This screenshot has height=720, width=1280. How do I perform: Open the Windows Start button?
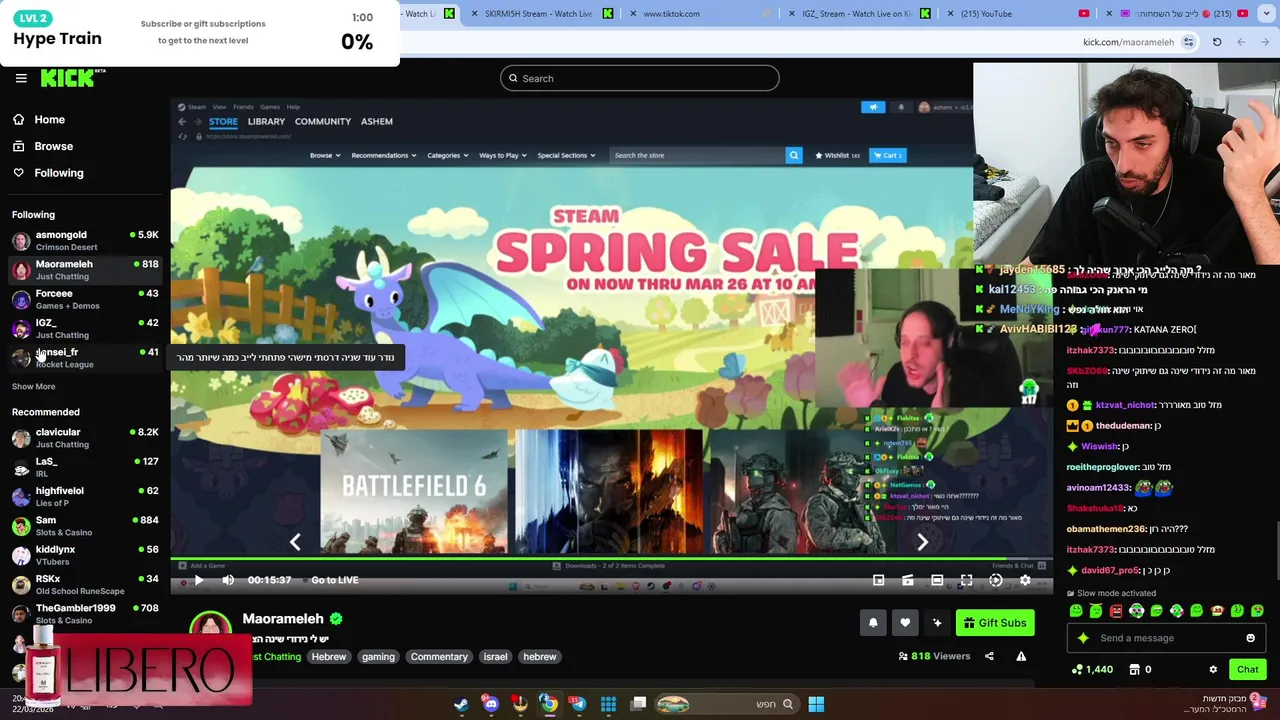tap(816, 704)
